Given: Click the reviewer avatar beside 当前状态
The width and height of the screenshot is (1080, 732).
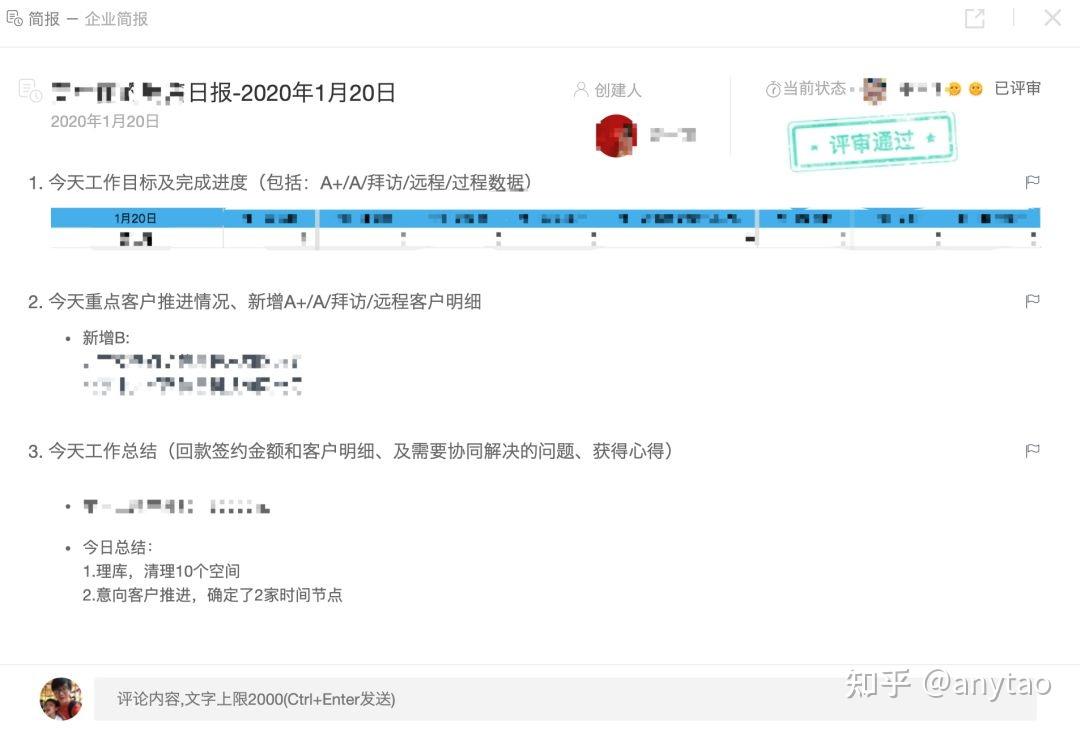Looking at the screenshot, I should point(875,90).
